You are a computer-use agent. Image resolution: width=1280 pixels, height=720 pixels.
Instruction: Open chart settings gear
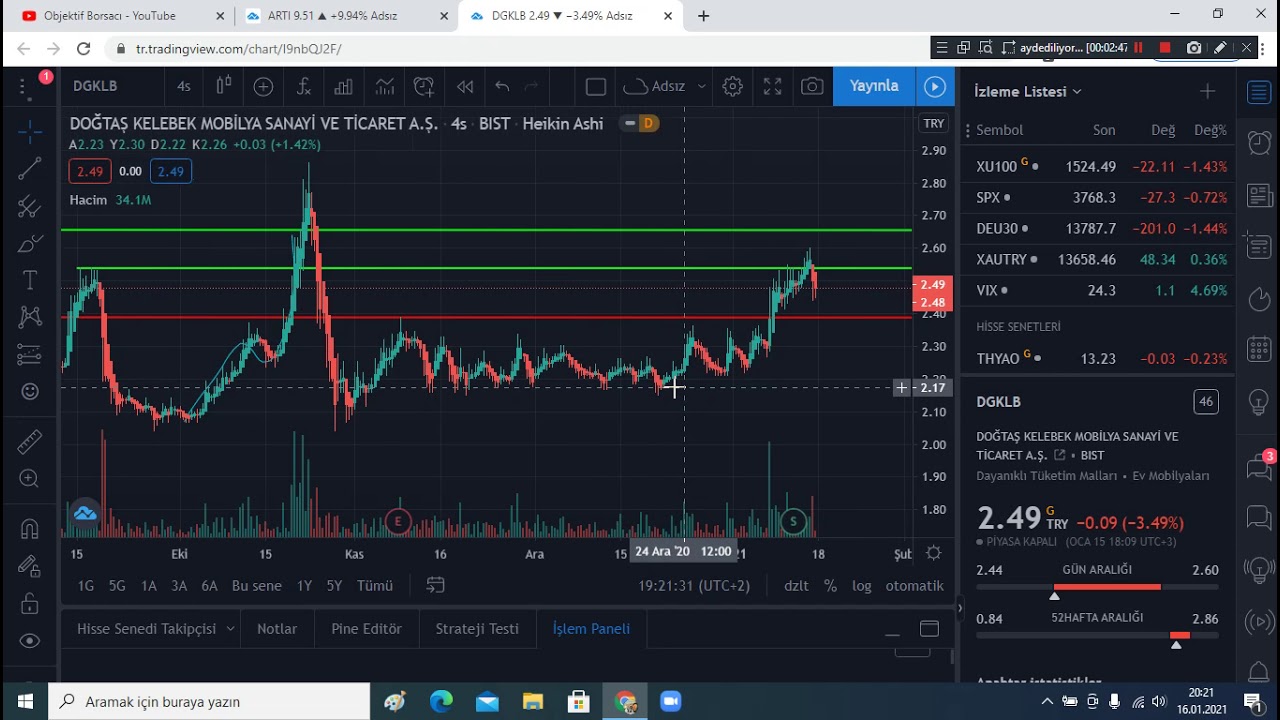[732, 86]
